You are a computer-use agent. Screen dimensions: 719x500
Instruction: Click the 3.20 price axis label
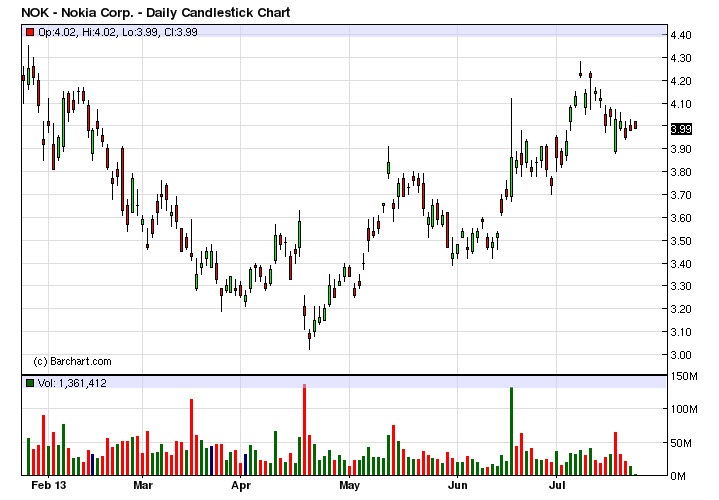point(680,309)
